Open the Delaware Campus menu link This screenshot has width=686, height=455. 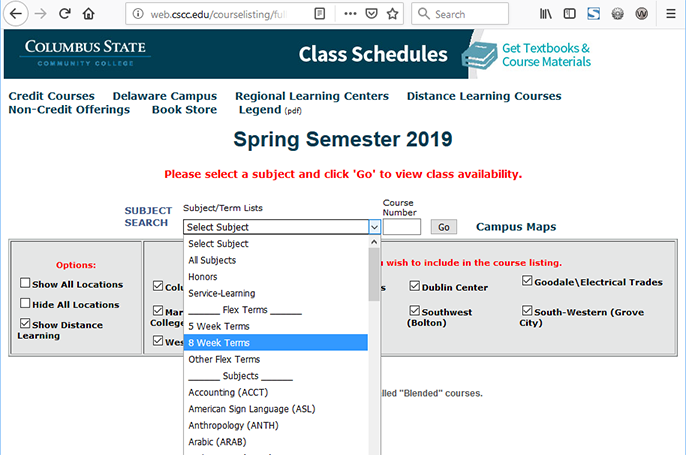(x=164, y=96)
